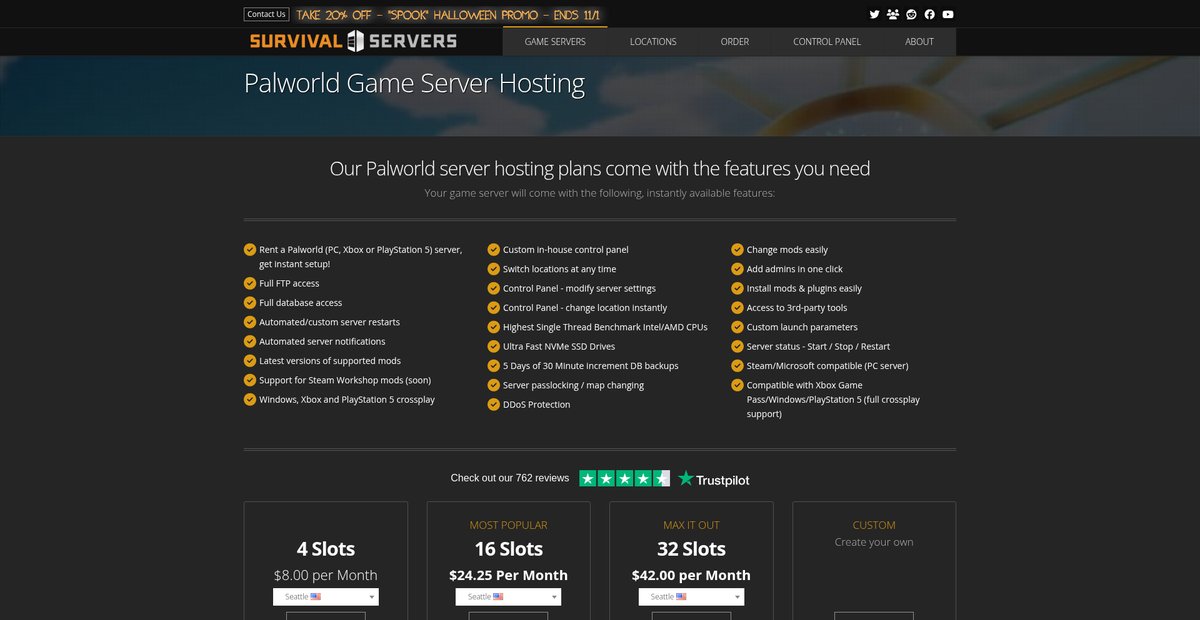
Task: Click checkmark icon beside DDoS Protection
Action: tap(494, 404)
